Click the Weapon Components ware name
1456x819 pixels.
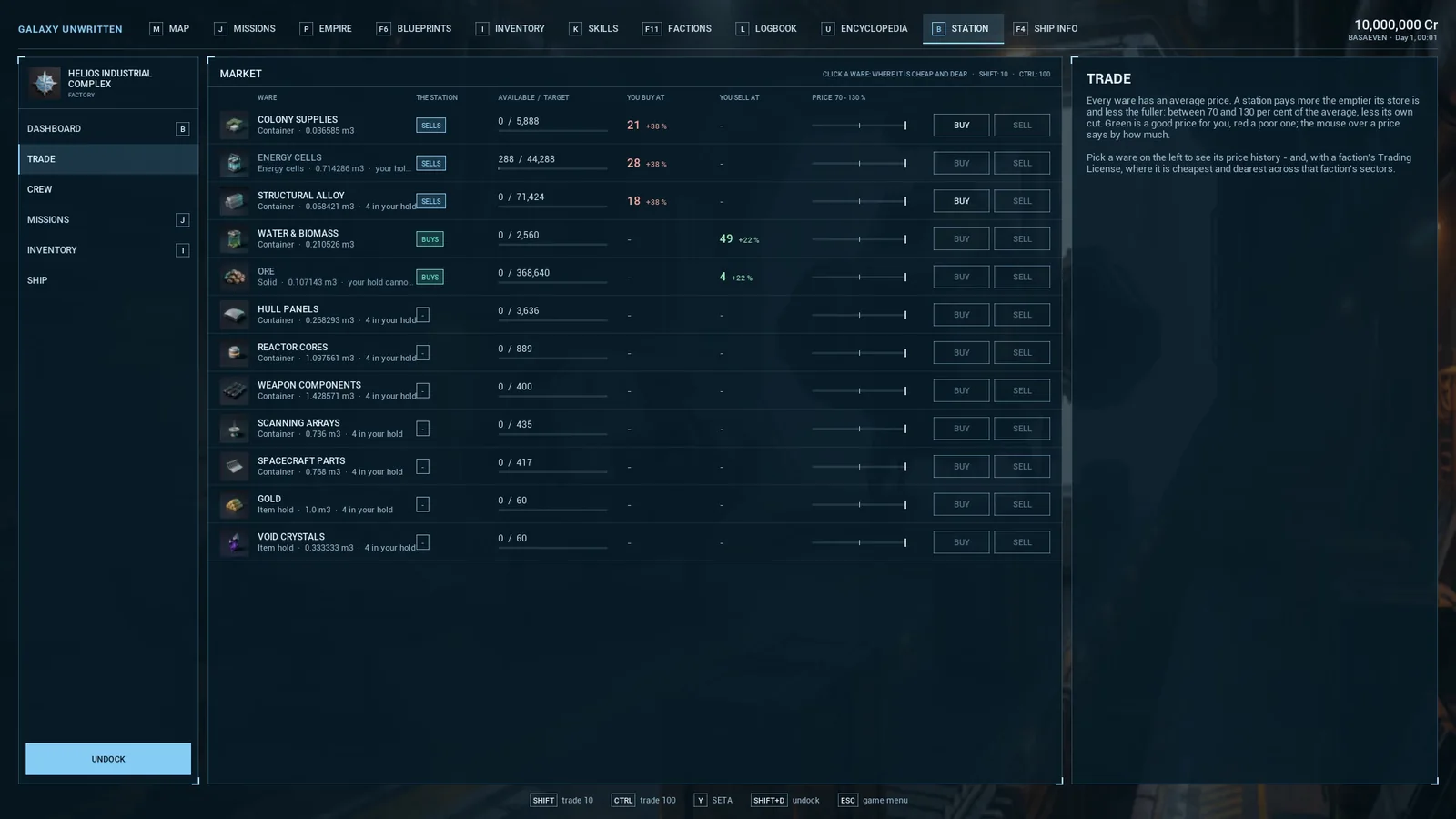(x=309, y=385)
